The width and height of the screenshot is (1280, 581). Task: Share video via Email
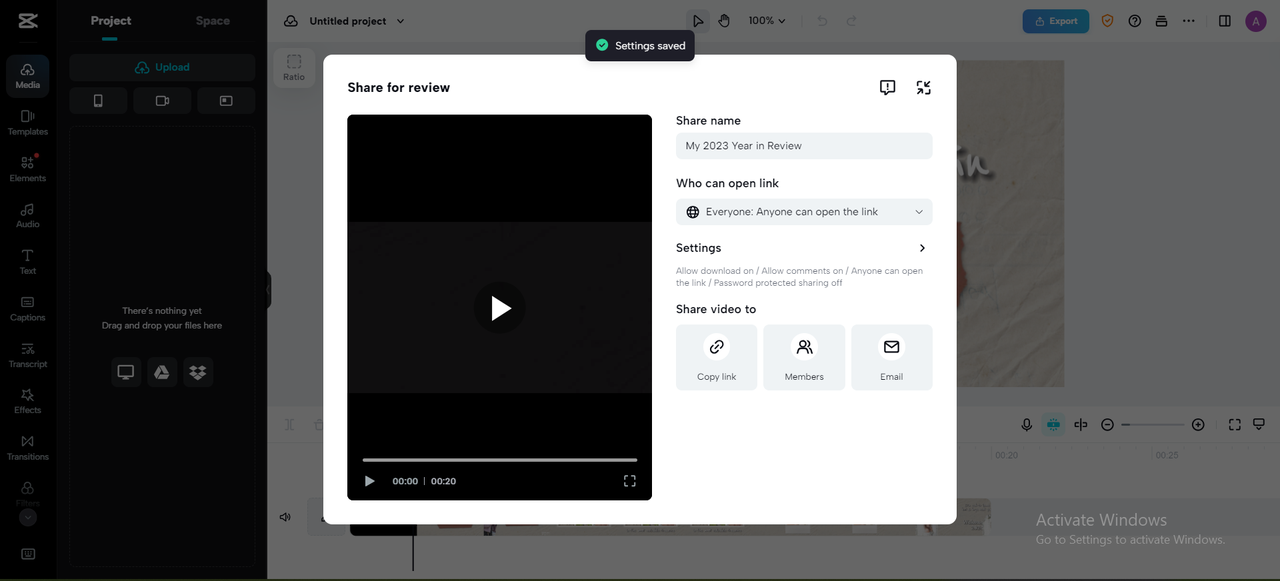892,357
